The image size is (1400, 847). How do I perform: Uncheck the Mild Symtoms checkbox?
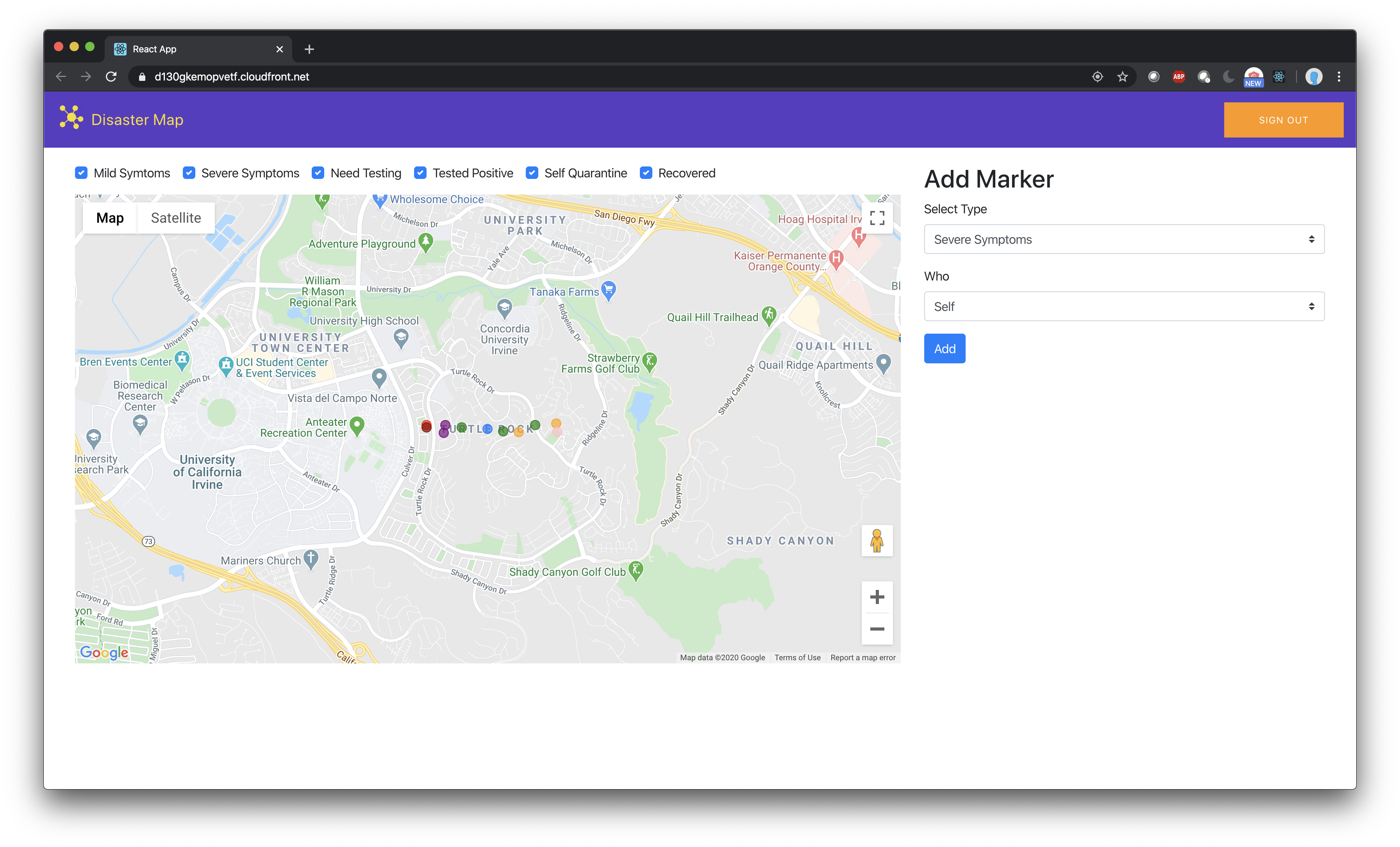(x=81, y=173)
